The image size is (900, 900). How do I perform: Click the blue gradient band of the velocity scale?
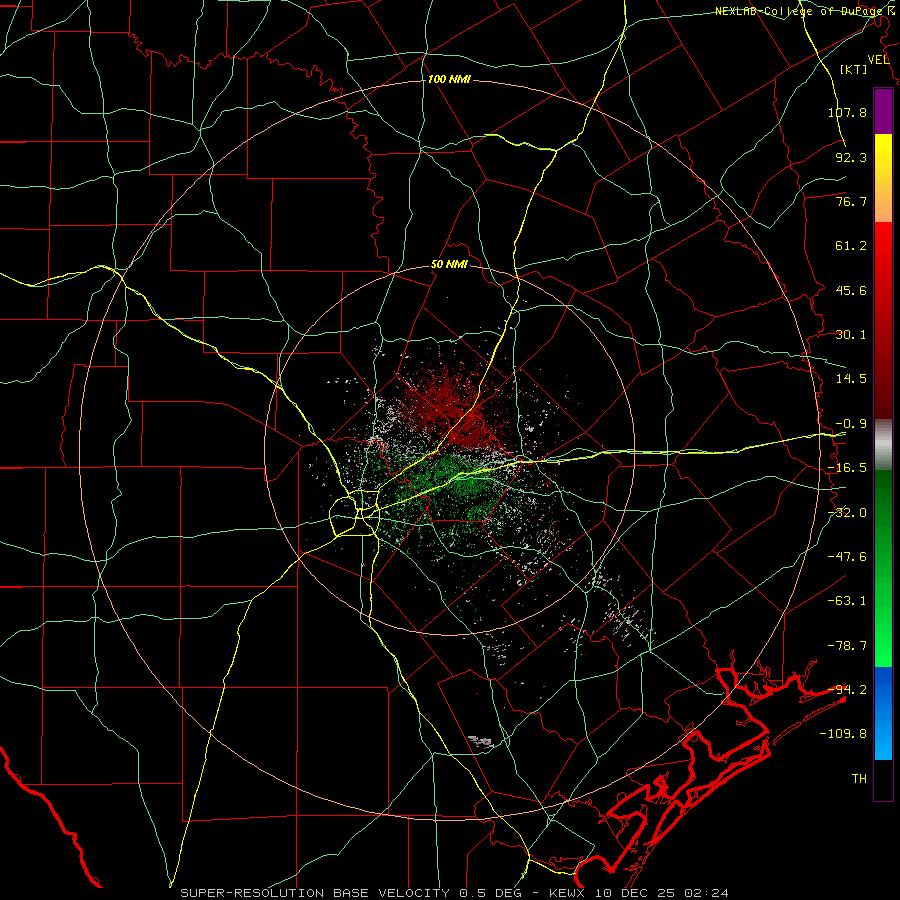point(883,713)
